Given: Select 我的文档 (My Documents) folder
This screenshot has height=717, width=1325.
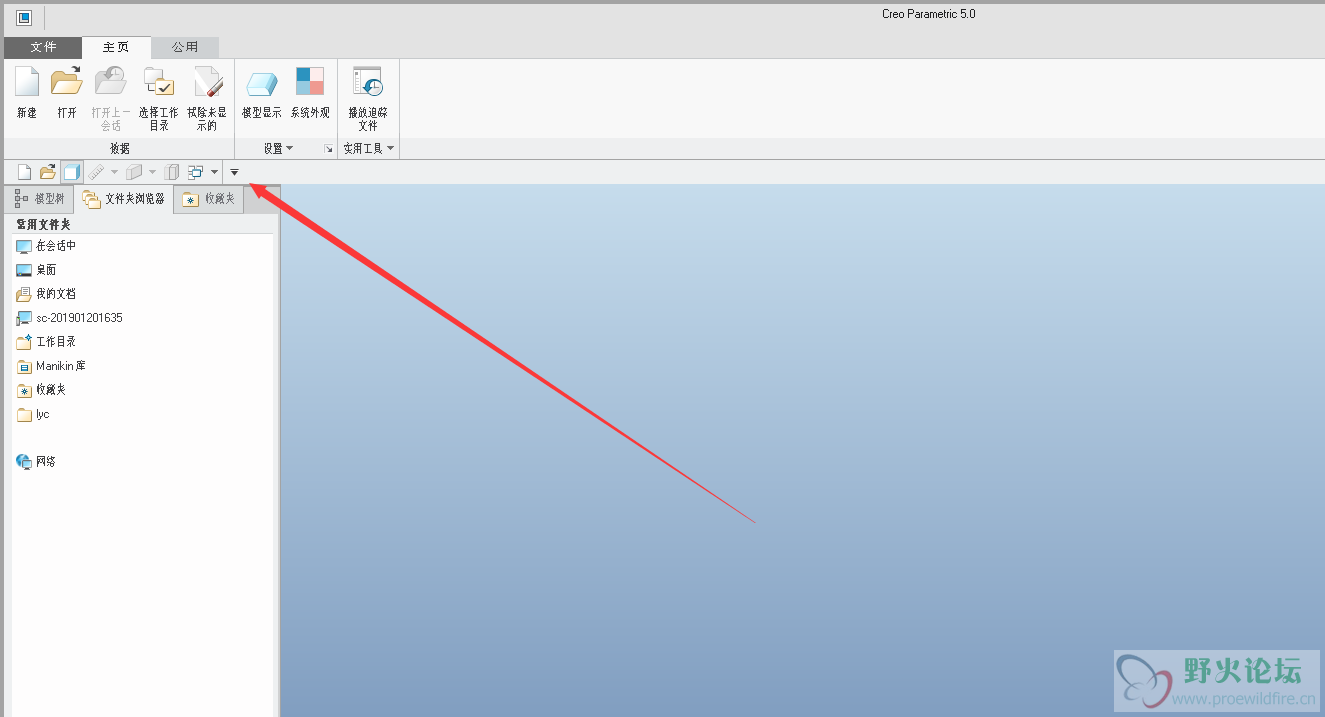Looking at the screenshot, I should (x=46, y=294).
